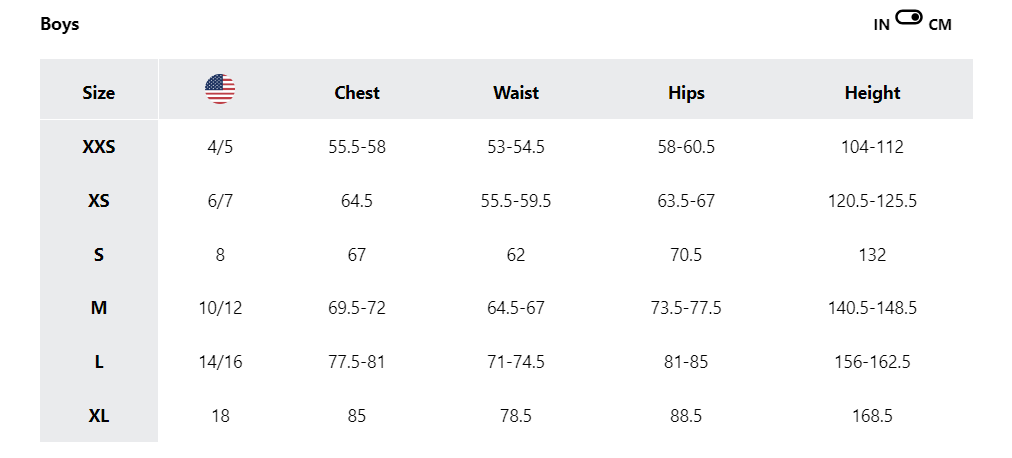The image size is (1012, 458).
Task: Select the XXS size row label
Action: tap(98, 147)
